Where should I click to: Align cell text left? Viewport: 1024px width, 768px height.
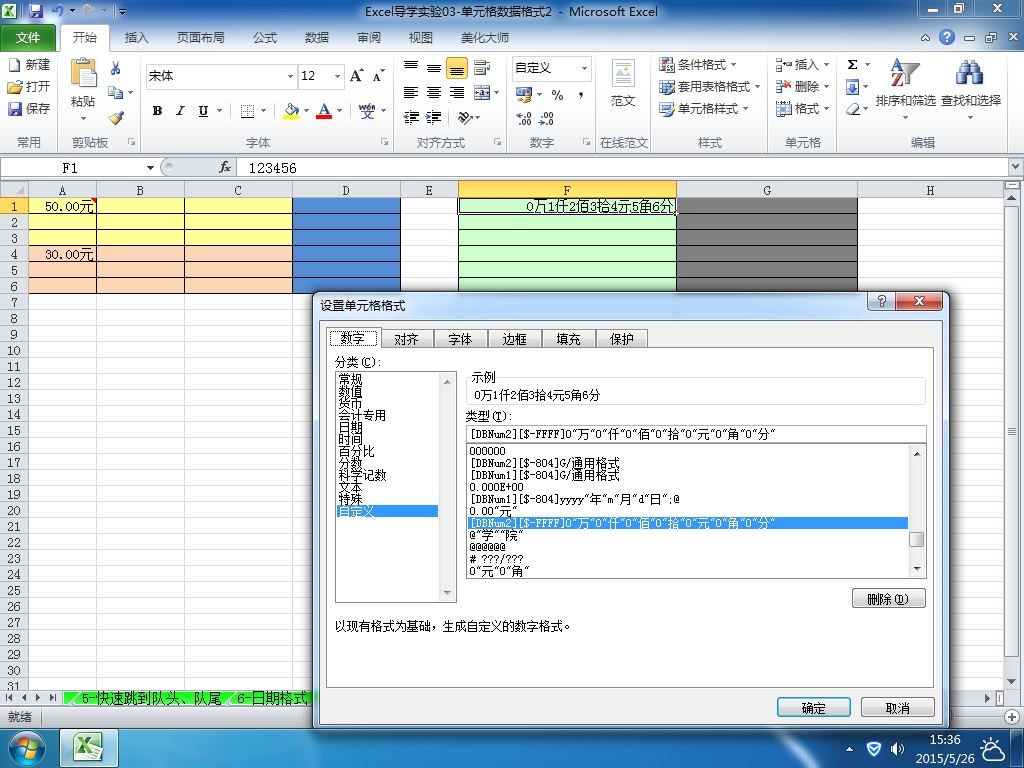coord(411,93)
